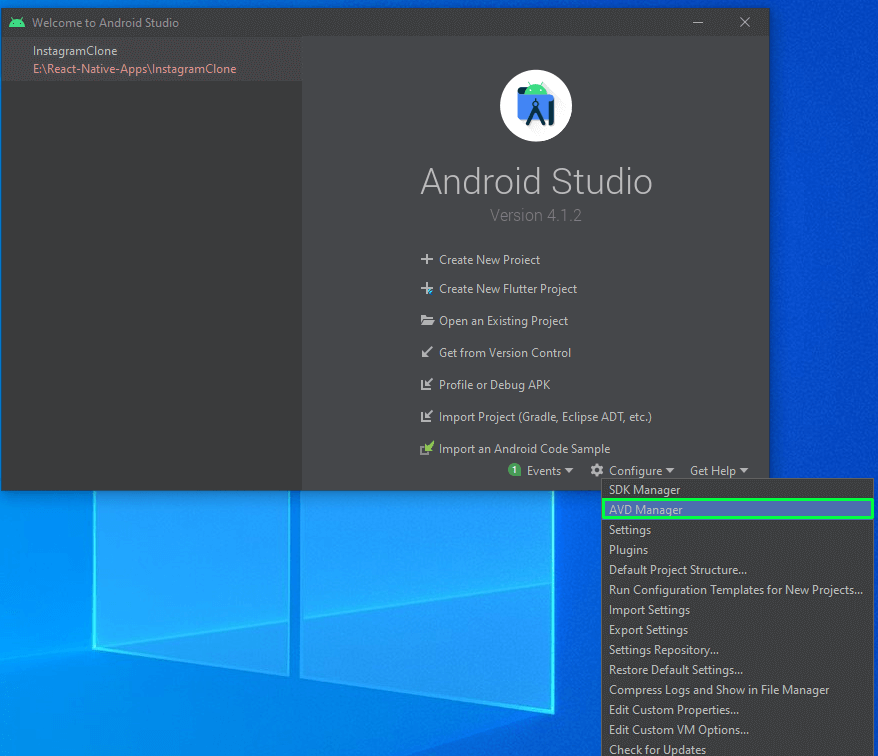
Task: Click the Profile or Debug APK icon
Action: (x=427, y=385)
